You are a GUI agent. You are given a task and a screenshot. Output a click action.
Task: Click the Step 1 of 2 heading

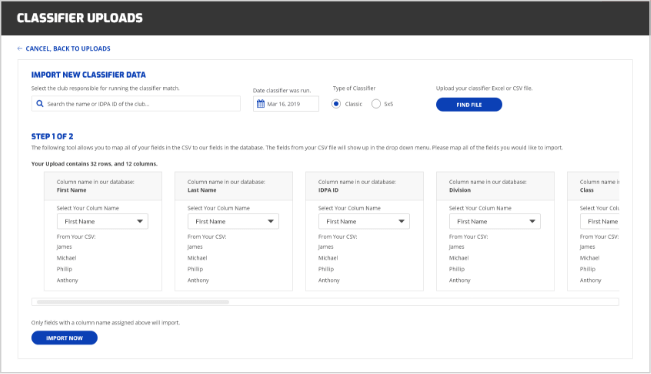tap(52, 136)
